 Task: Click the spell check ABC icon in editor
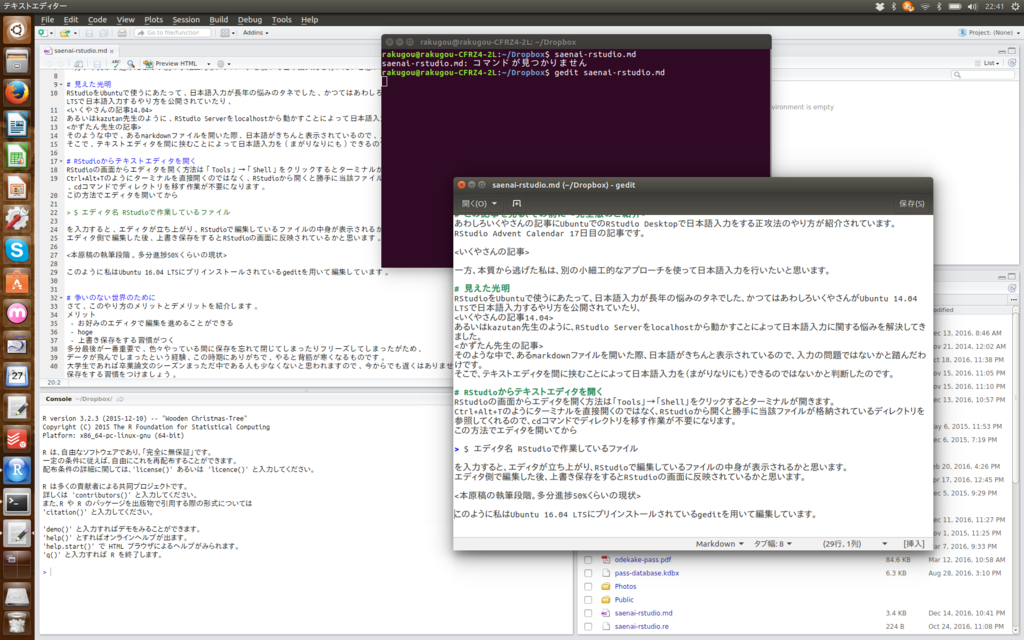coord(116,63)
